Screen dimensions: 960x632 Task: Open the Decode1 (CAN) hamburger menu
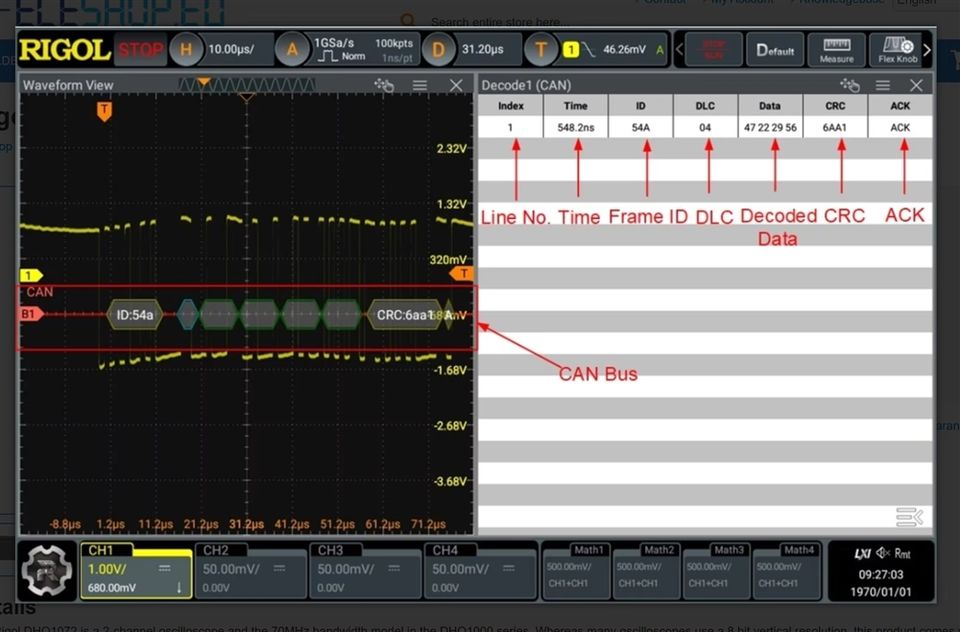point(883,85)
